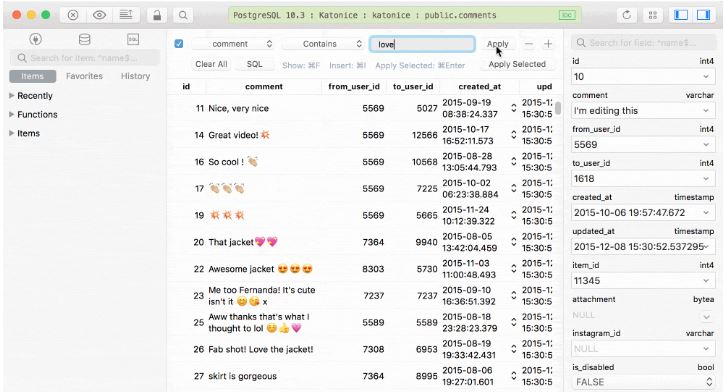Image resolution: width=726 pixels, height=392 pixels.
Task: Select the 'Fab shot! Love the jacket!' cell
Action: coord(261,349)
